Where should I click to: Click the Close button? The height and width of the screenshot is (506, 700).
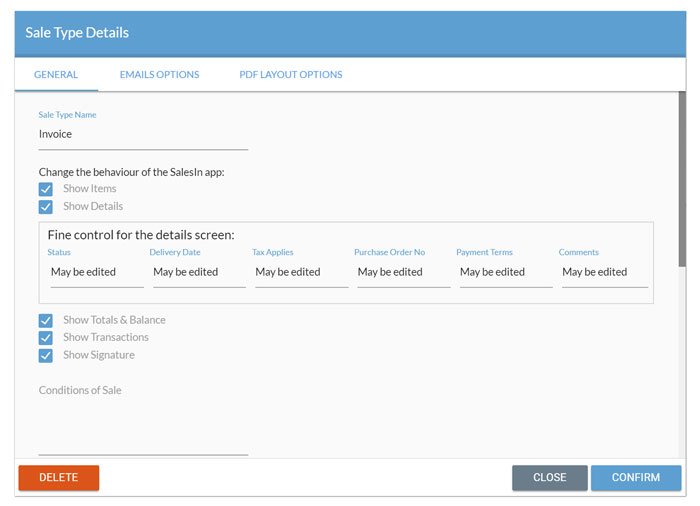tap(550, 477)
